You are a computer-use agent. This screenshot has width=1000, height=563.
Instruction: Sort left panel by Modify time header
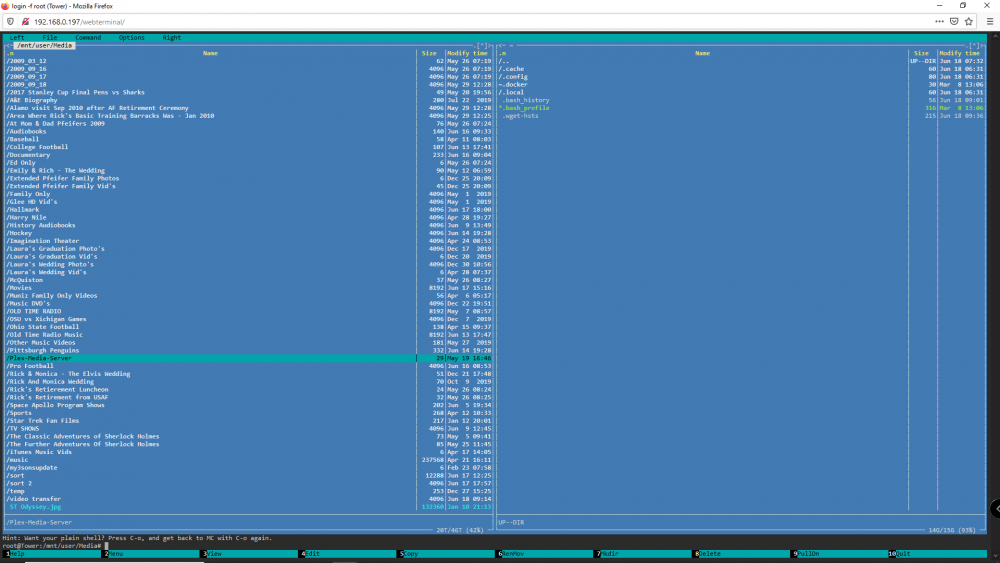(467, 53)
